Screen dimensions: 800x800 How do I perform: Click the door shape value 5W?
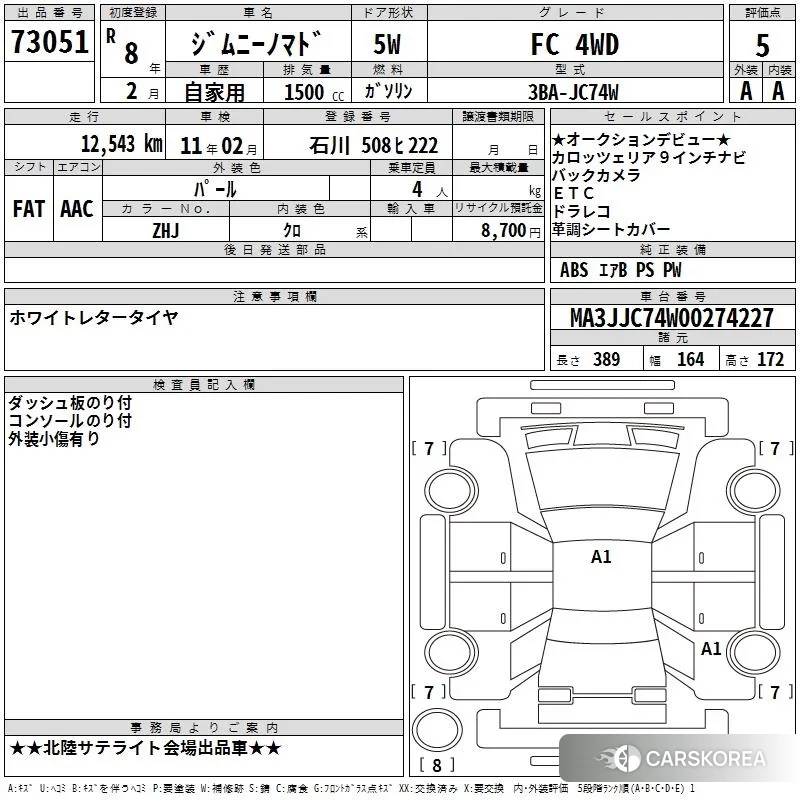click(x=387, y=44)
